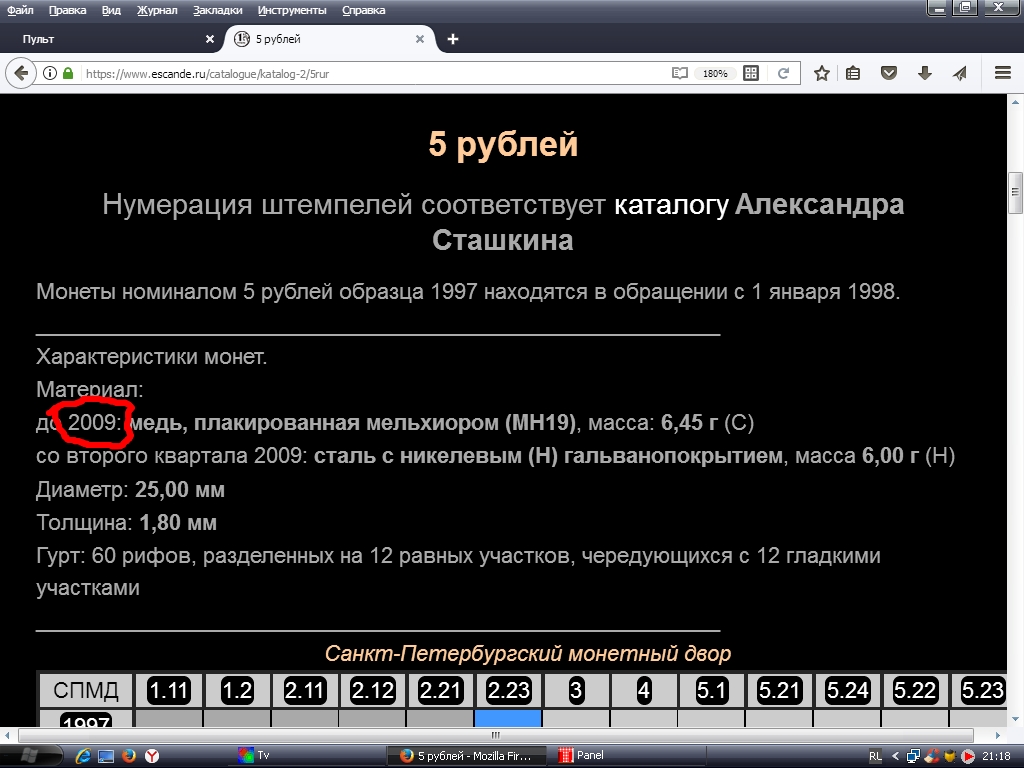
Task: Toggle reader view in address bar
Action: [x=680, y=73]
